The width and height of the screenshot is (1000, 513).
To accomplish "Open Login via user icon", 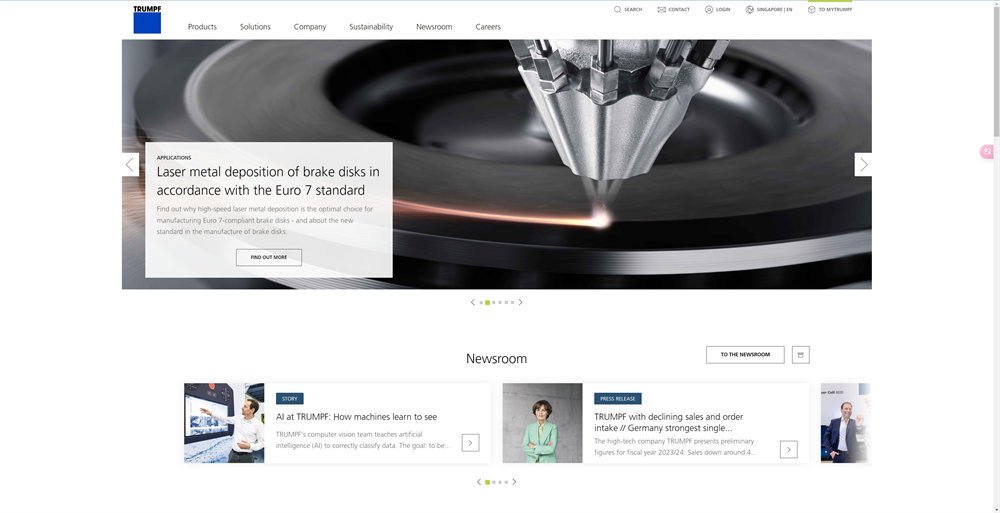I will click(709, 10).
